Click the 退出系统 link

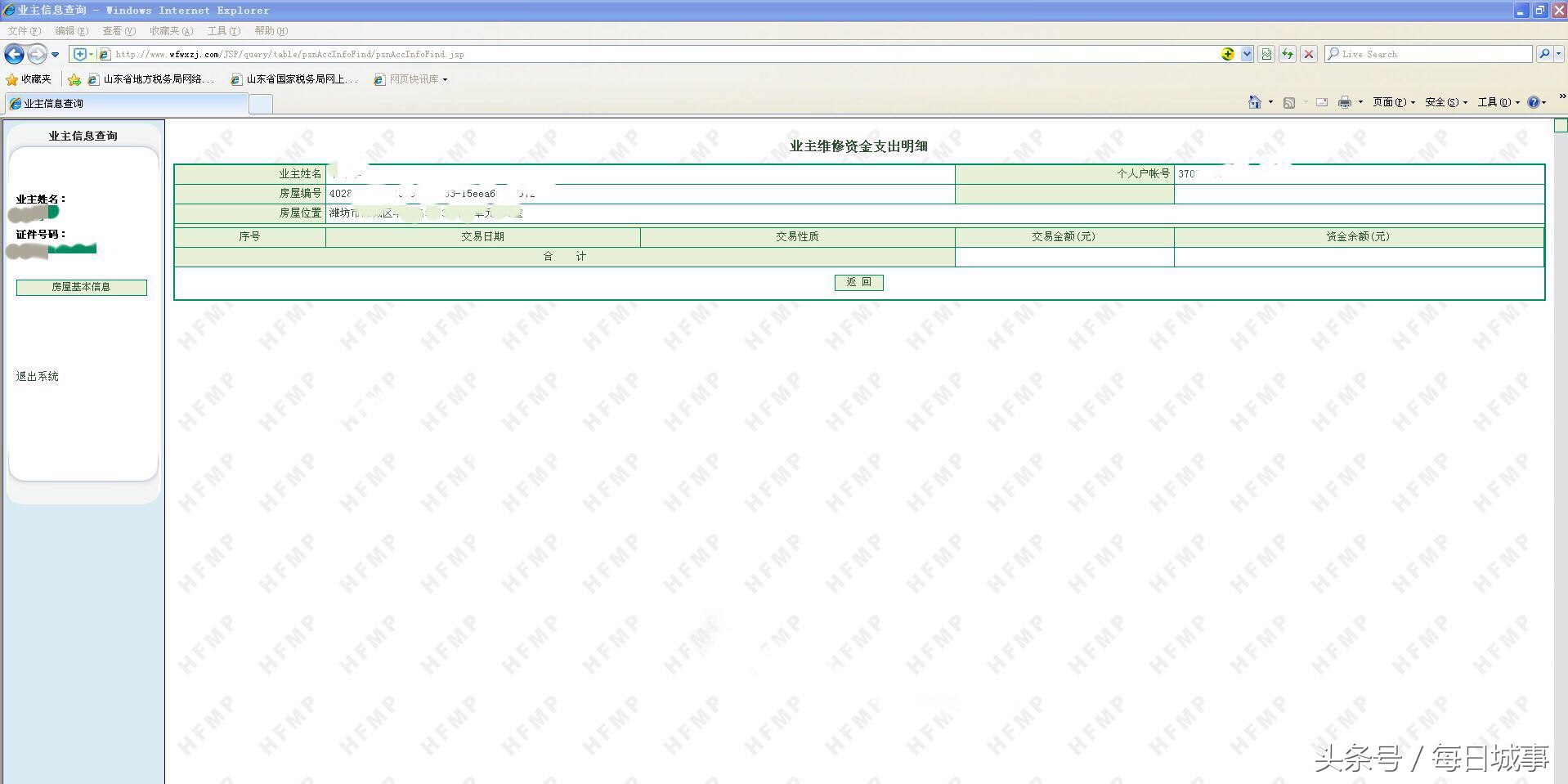click(38, 376)
